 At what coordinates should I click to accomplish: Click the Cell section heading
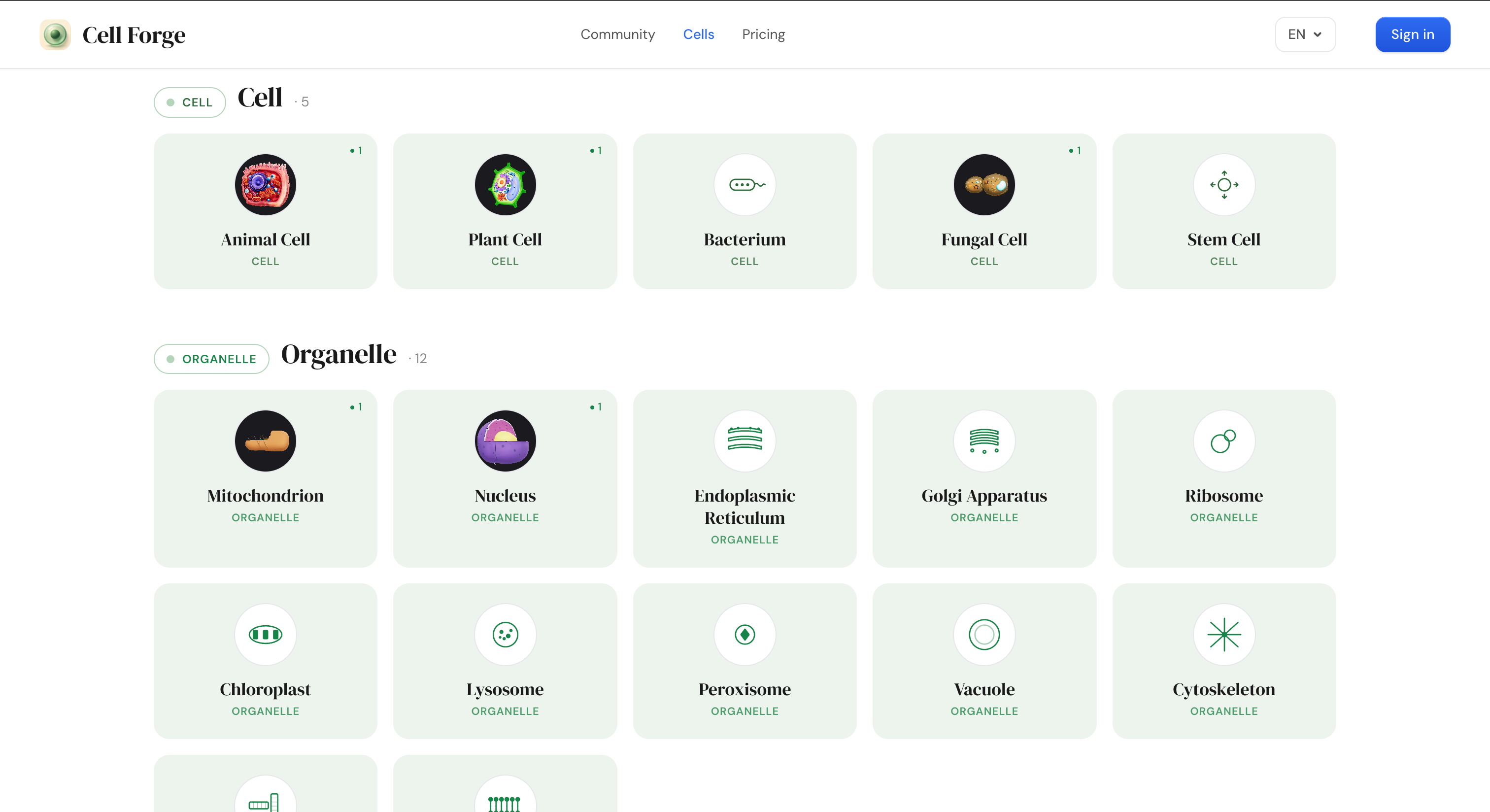pos(260,98)
